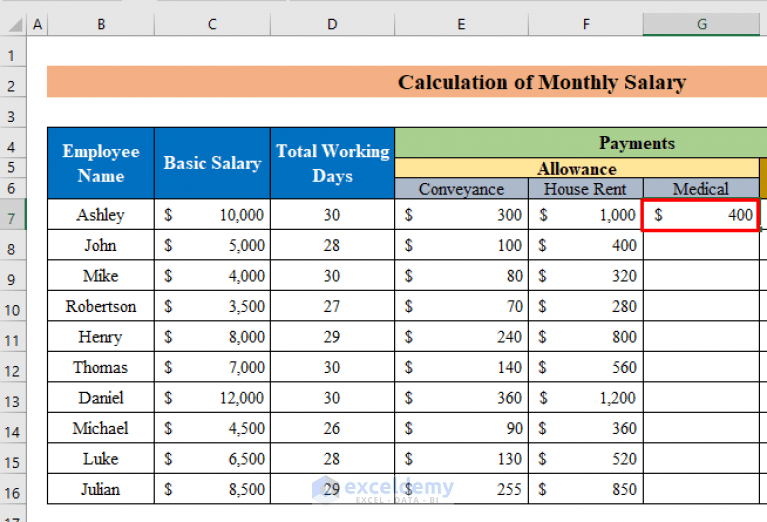Click Mike's conveyance value 80
The width and height of the screenshot is (767, 522).
461,275
